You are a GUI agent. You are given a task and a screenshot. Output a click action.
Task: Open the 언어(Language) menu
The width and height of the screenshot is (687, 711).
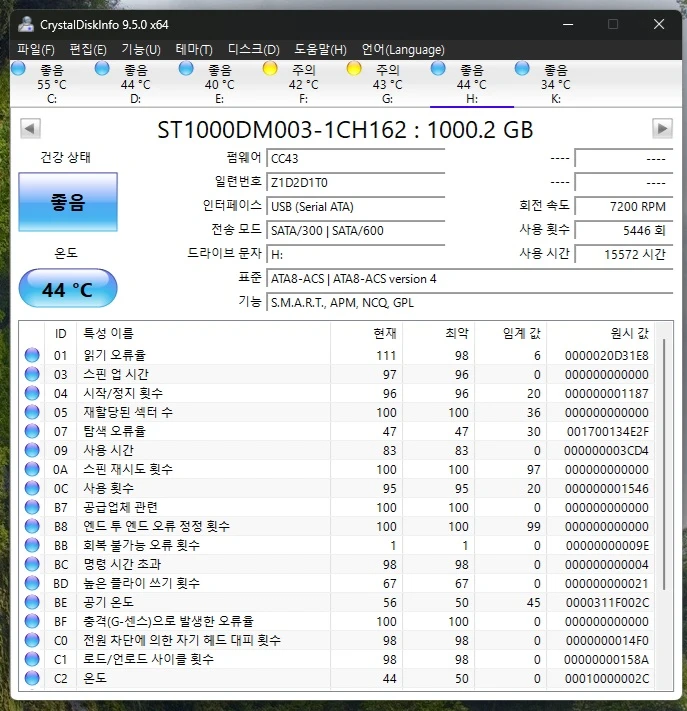403,49
